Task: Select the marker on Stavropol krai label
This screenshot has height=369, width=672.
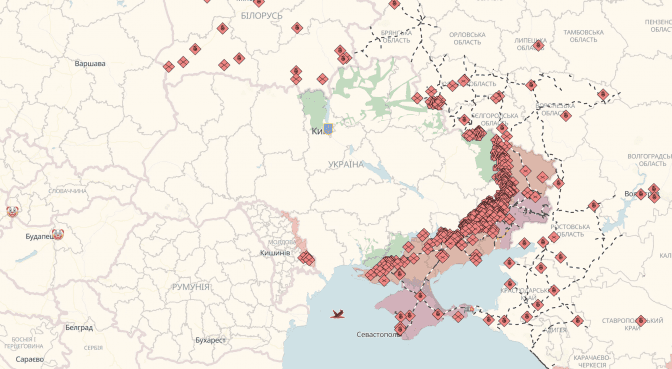Action: coord(641,320)
